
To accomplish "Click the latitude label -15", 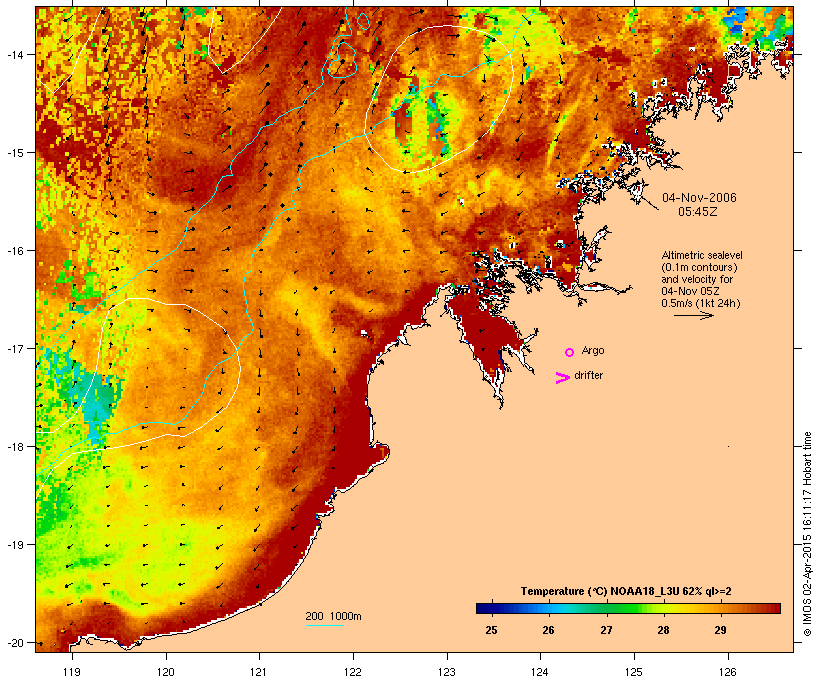I will coord(14,152).
